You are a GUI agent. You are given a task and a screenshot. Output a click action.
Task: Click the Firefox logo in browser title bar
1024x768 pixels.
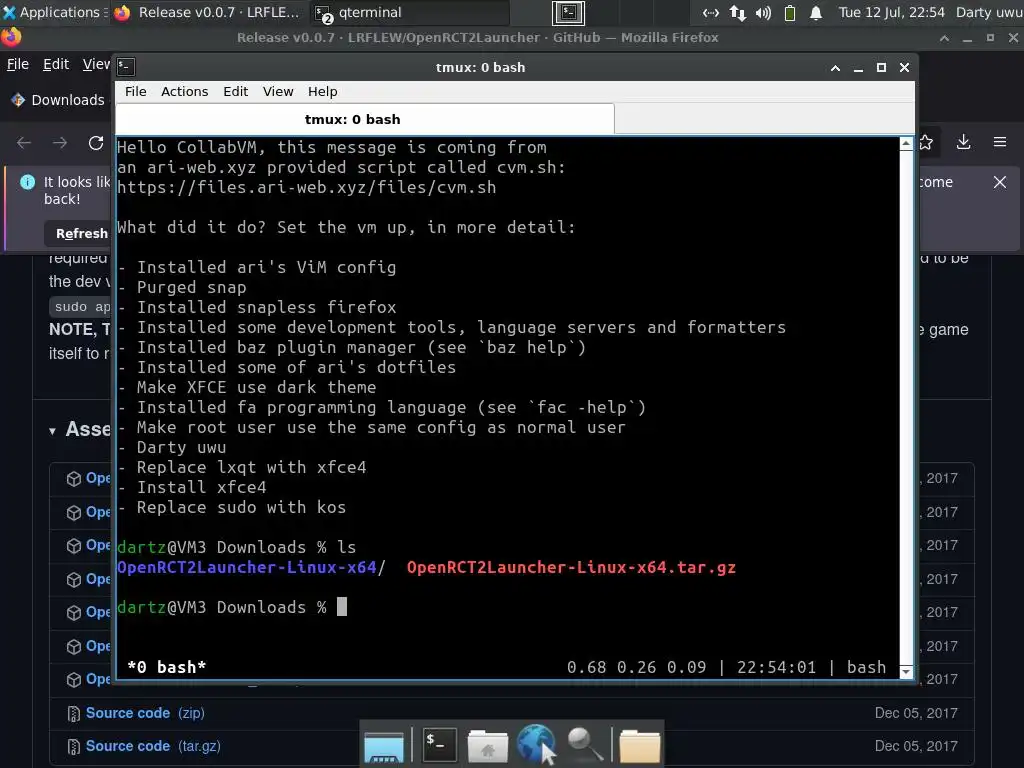[x=10, y=37]
